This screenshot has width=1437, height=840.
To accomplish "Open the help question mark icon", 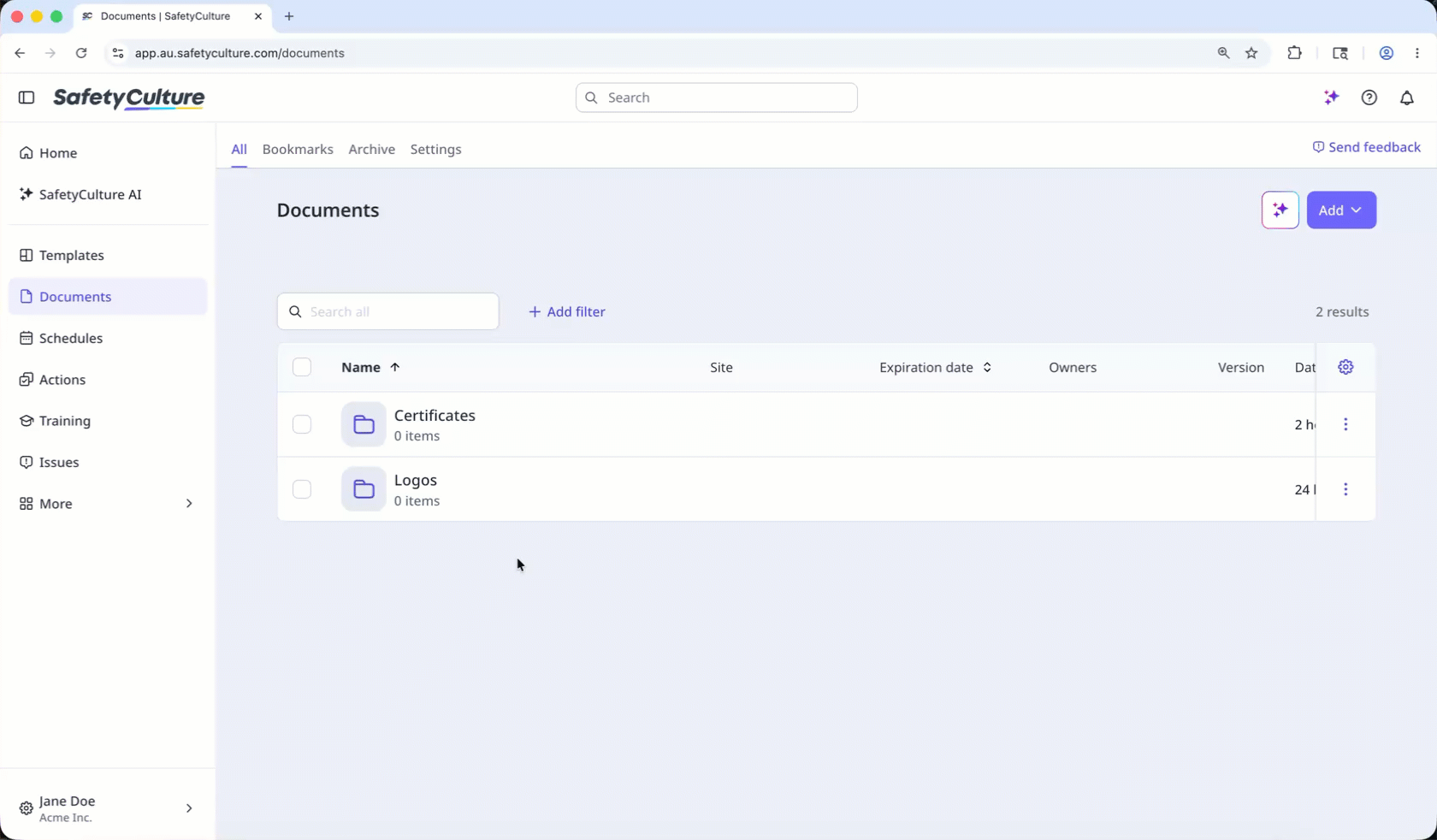I will tap(1369, 98).
